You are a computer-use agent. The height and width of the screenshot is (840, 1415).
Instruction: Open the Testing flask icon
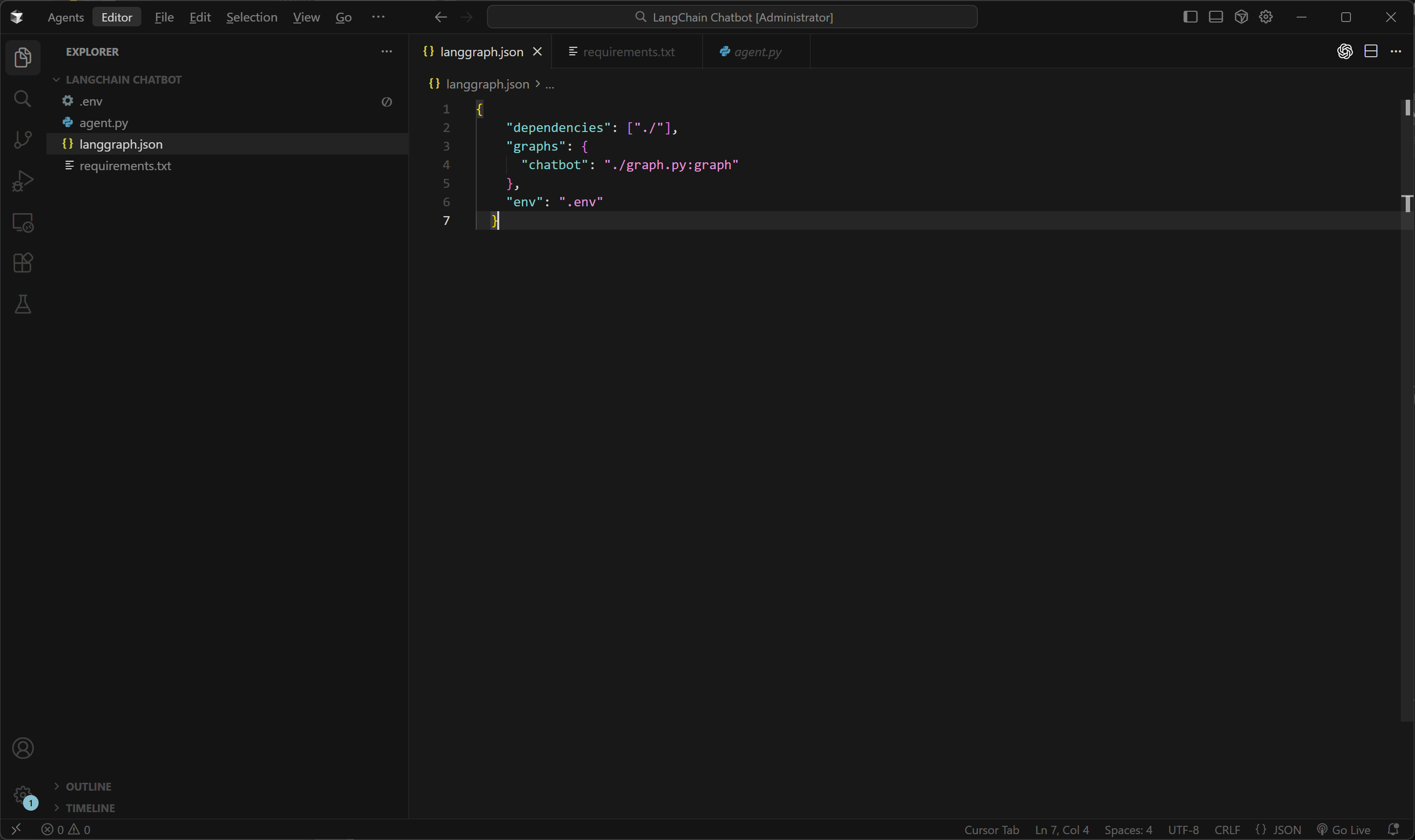tap(22, 304)
